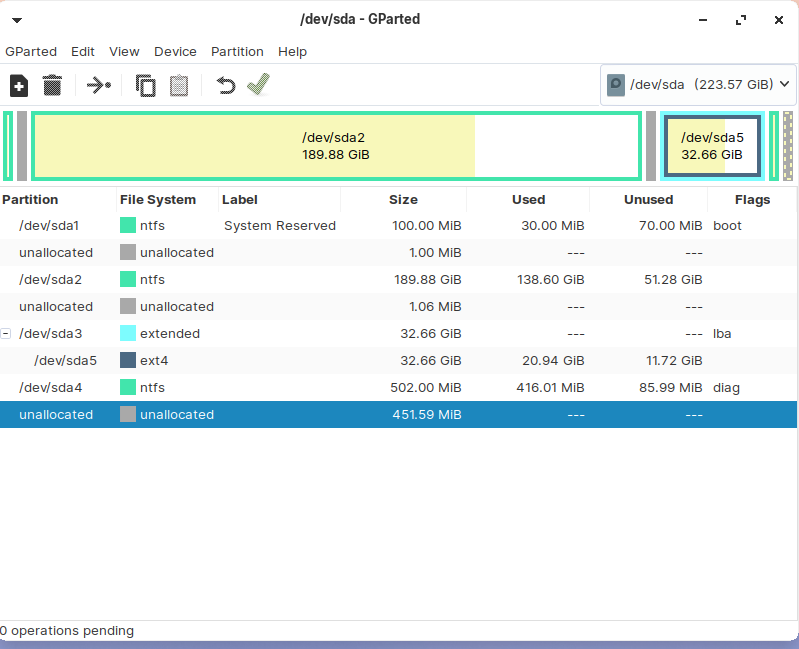
Task: Click the diag flag cell
Action: 726,388
